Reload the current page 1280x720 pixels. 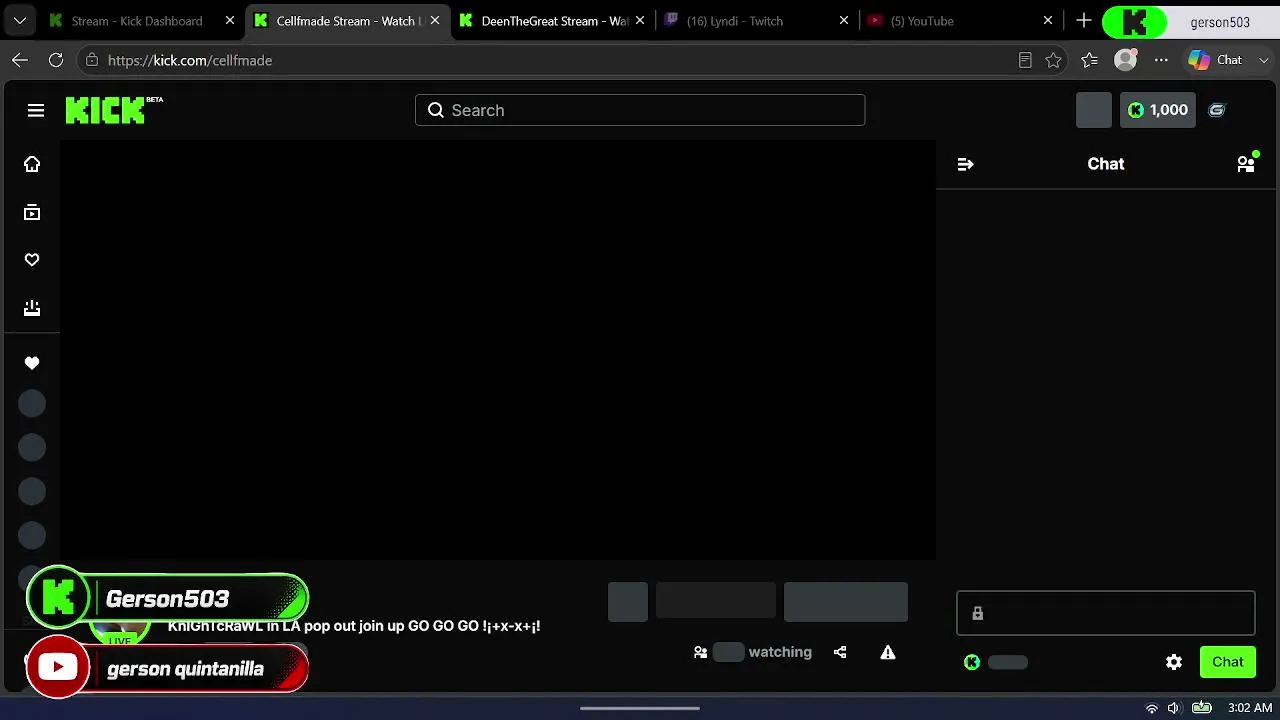(56, 60)
